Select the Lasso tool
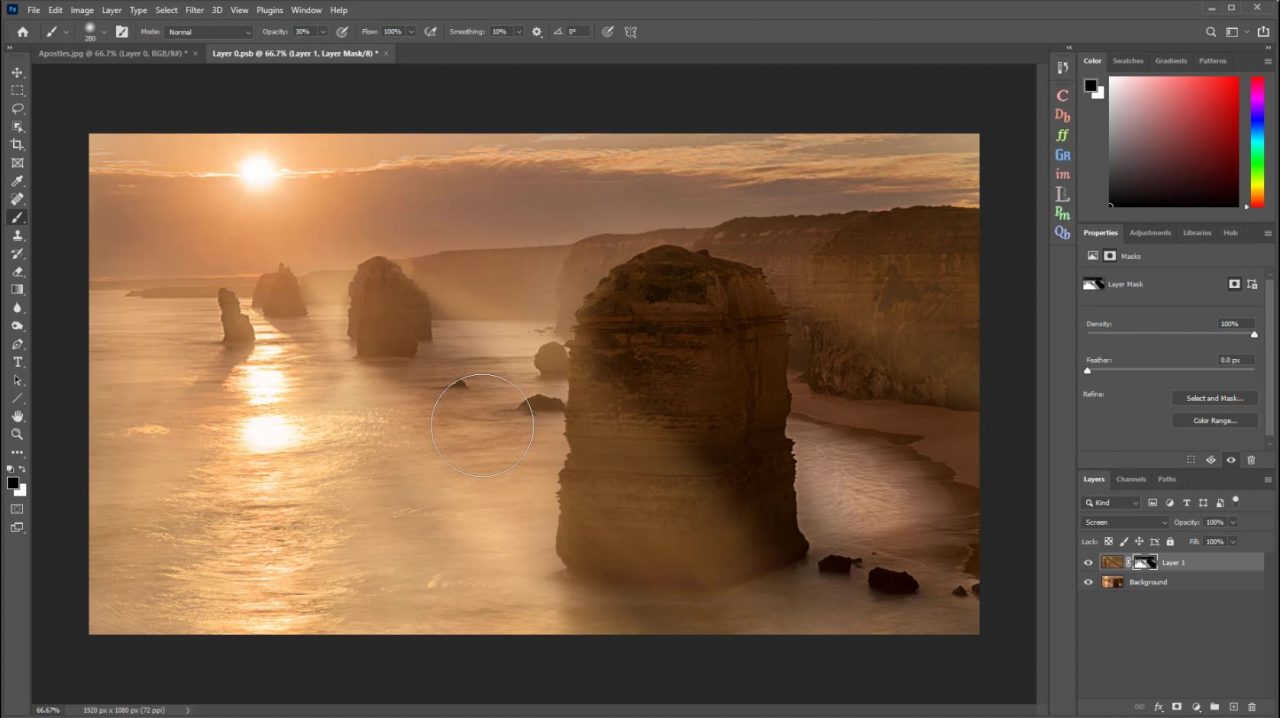 17,108
